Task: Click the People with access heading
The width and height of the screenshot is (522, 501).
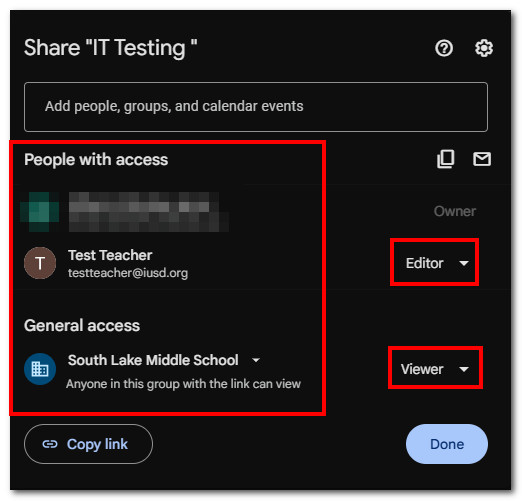Action: [x=96, y=160]
